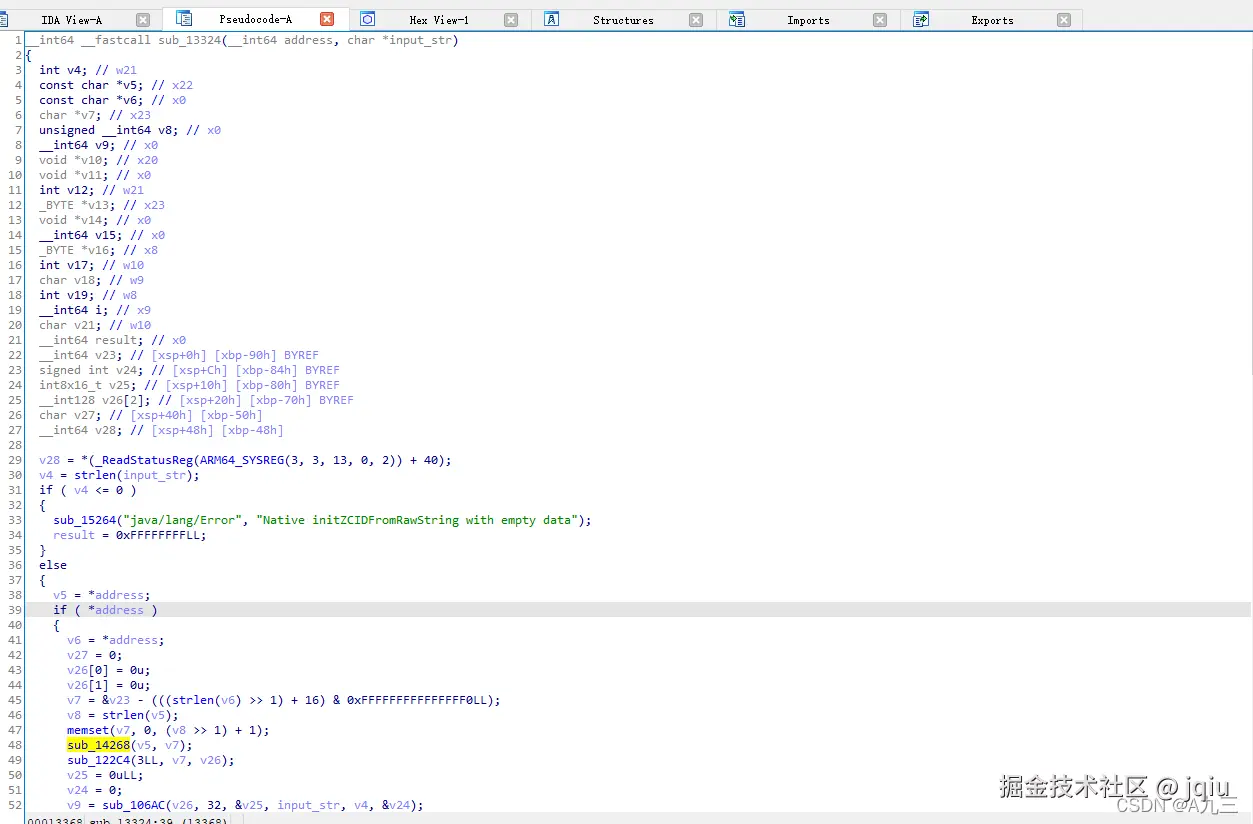
Task: Click the "if ( v4 <= 0 )" condition
Action: tap(88, 490)
